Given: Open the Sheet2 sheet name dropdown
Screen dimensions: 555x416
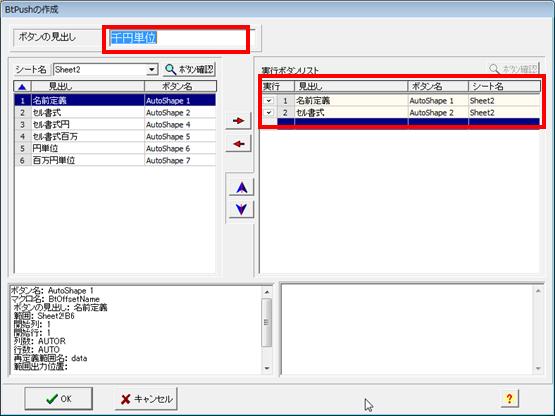Looking at the screenshot, I should 152,69.
